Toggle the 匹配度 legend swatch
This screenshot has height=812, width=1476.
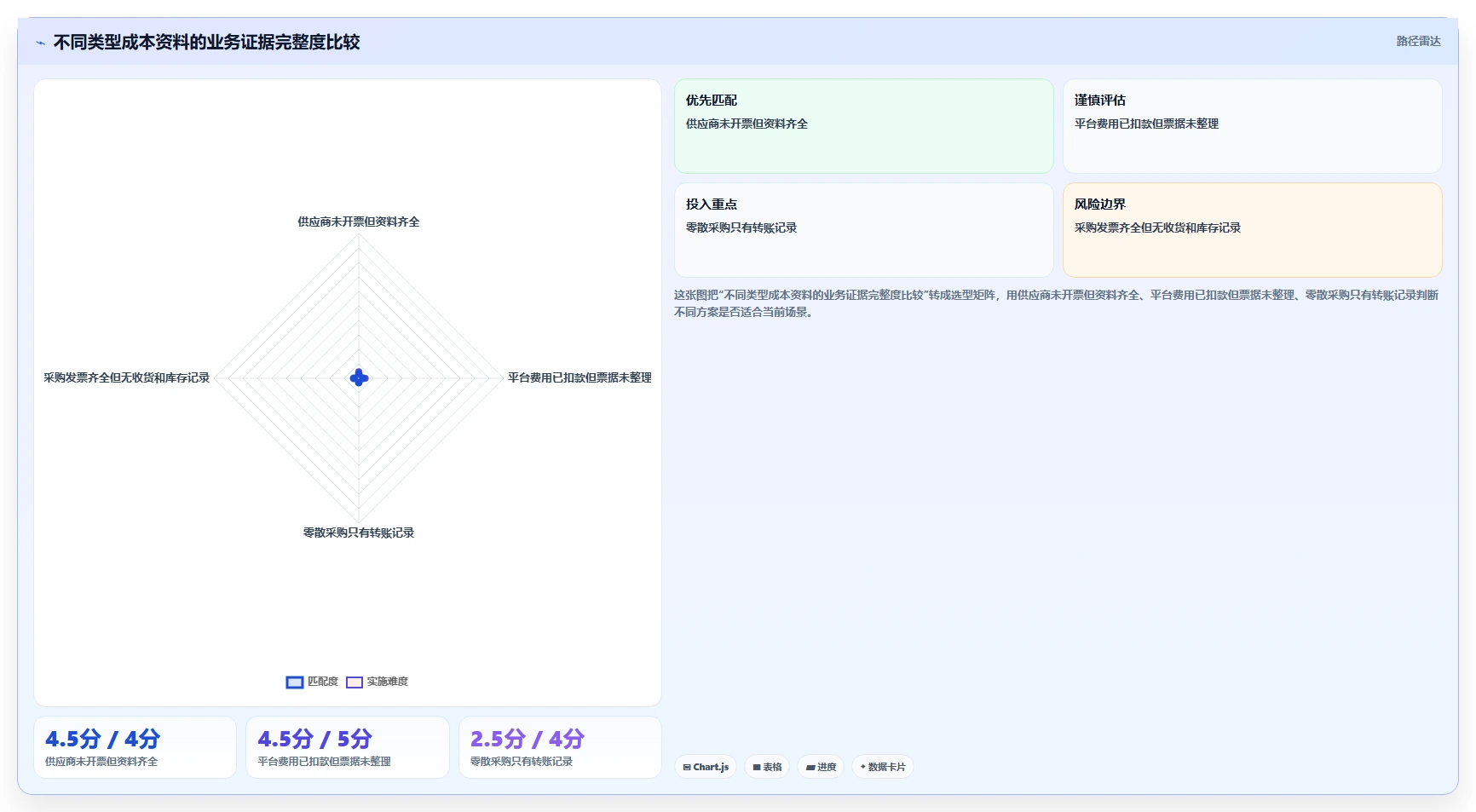pos(295,682)
